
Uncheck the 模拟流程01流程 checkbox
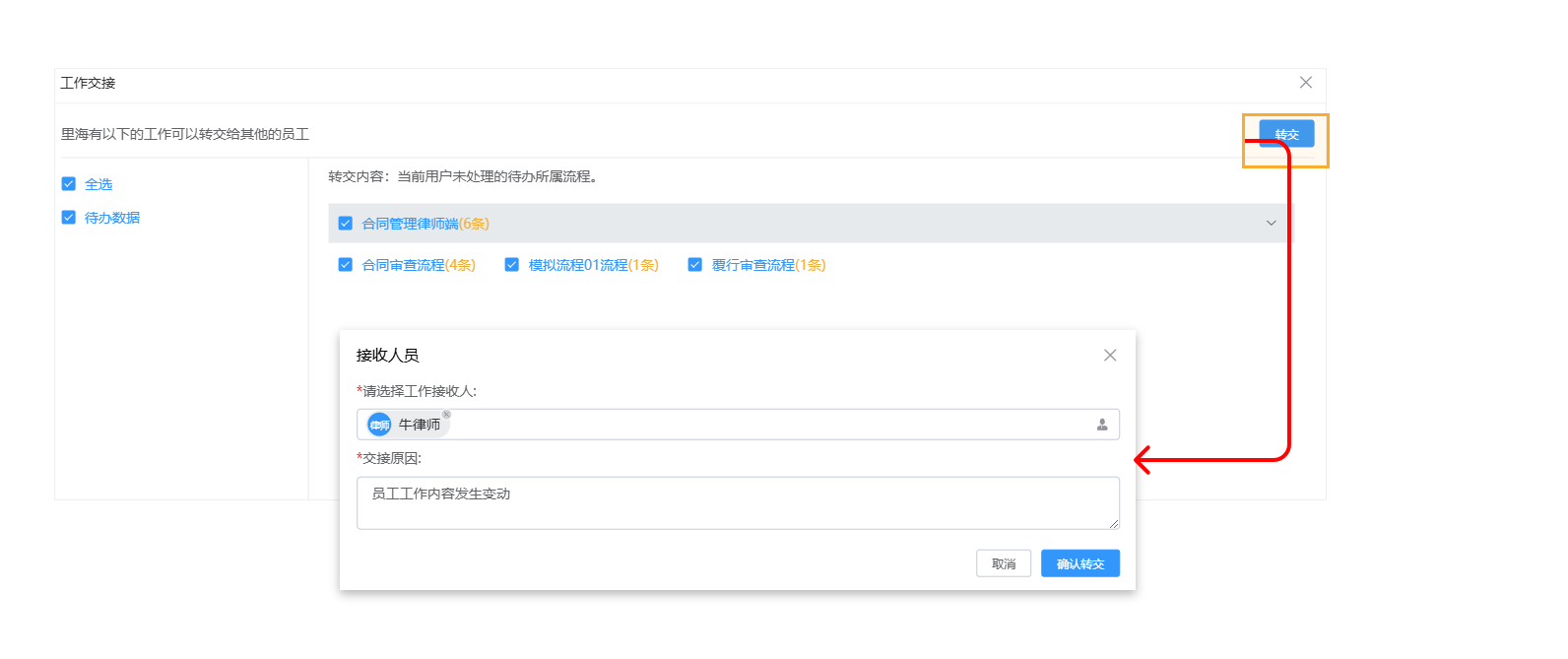click(512, 265)
